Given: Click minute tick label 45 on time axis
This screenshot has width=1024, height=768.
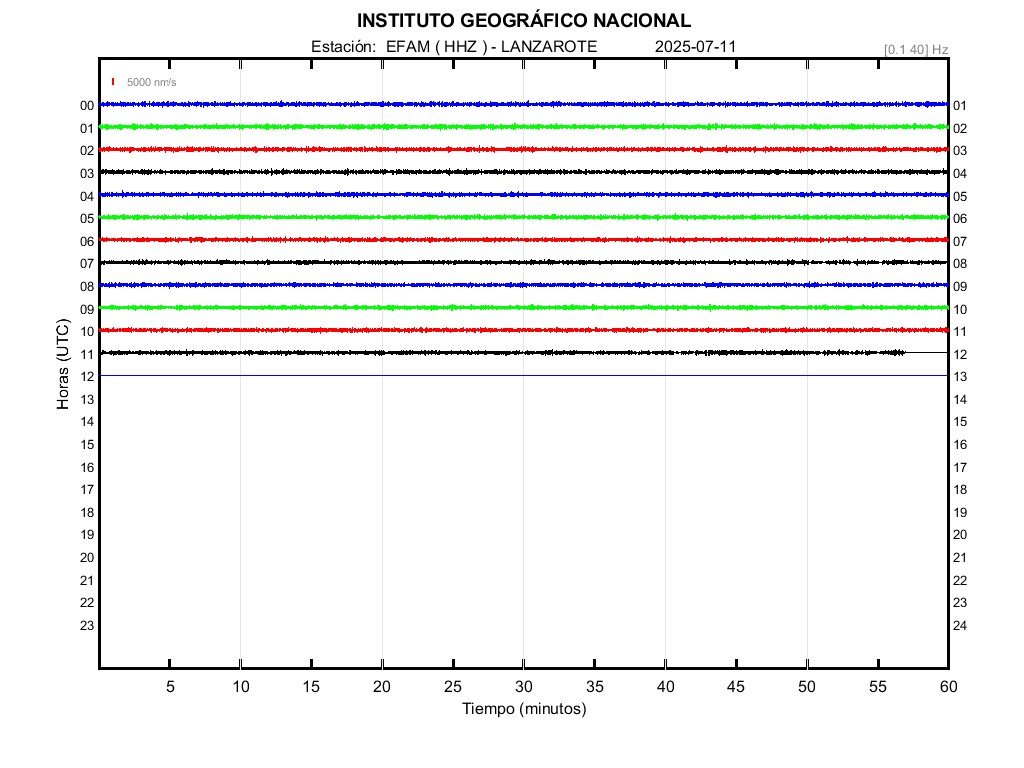Looking at the screenshot, I should 736,686.
